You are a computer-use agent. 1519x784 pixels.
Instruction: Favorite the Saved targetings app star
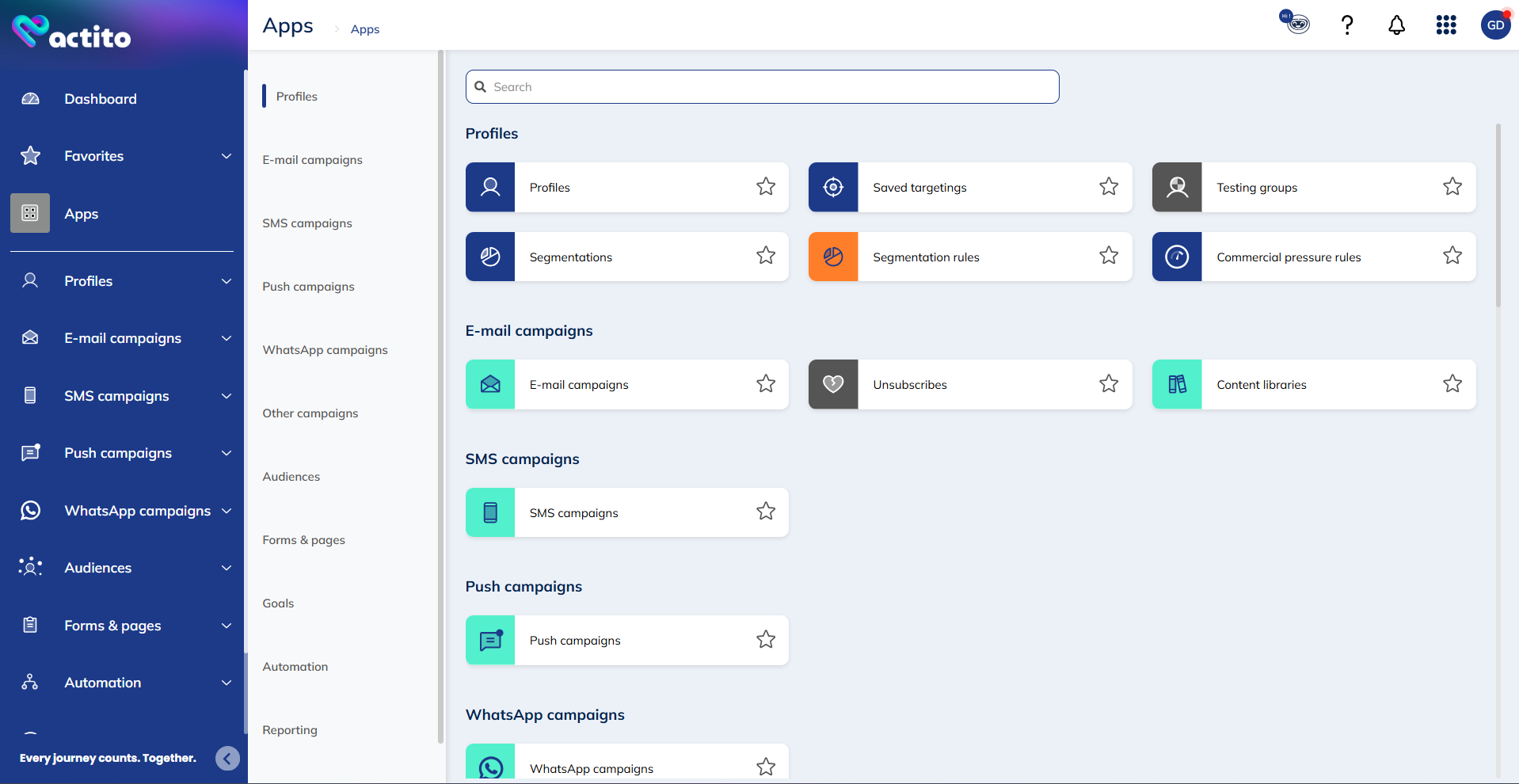pos(1109,187)
